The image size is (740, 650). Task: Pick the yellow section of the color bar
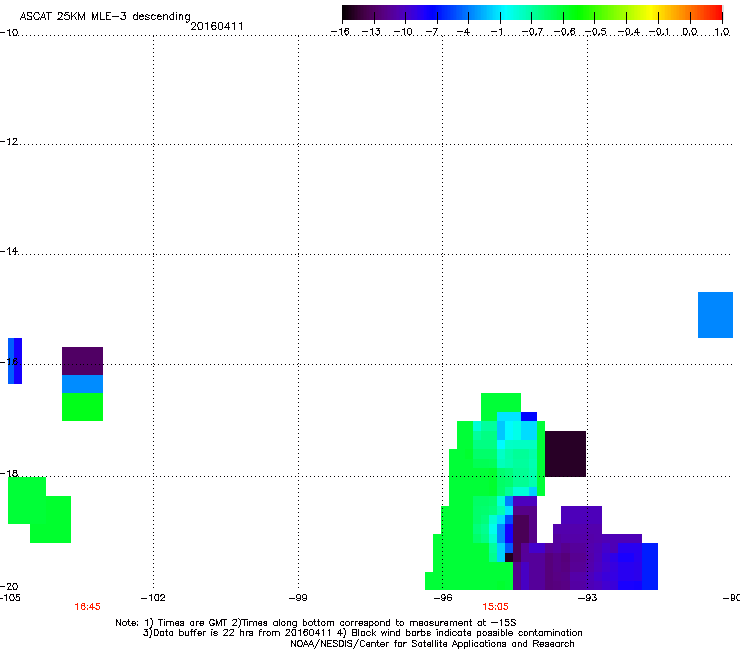[653, 13]
